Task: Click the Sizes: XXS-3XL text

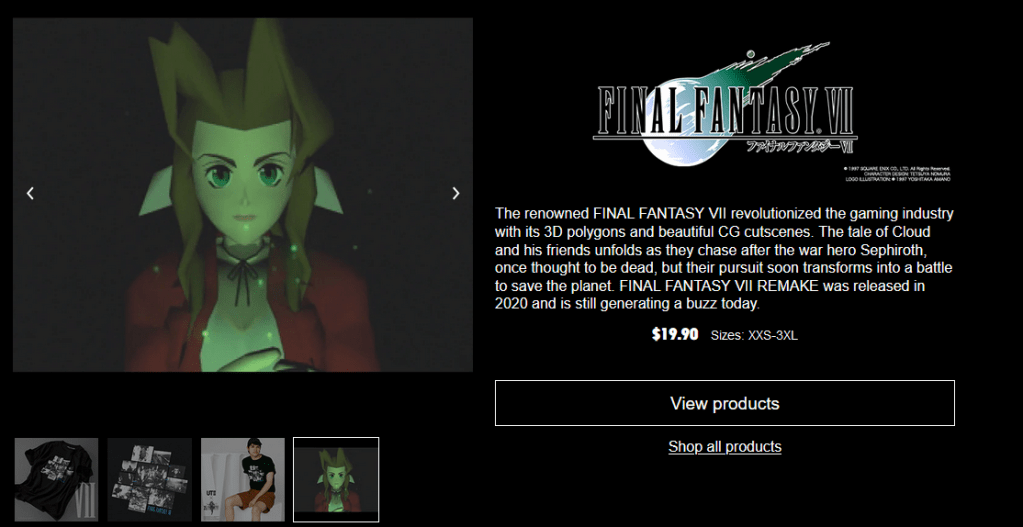Action: 754,337
